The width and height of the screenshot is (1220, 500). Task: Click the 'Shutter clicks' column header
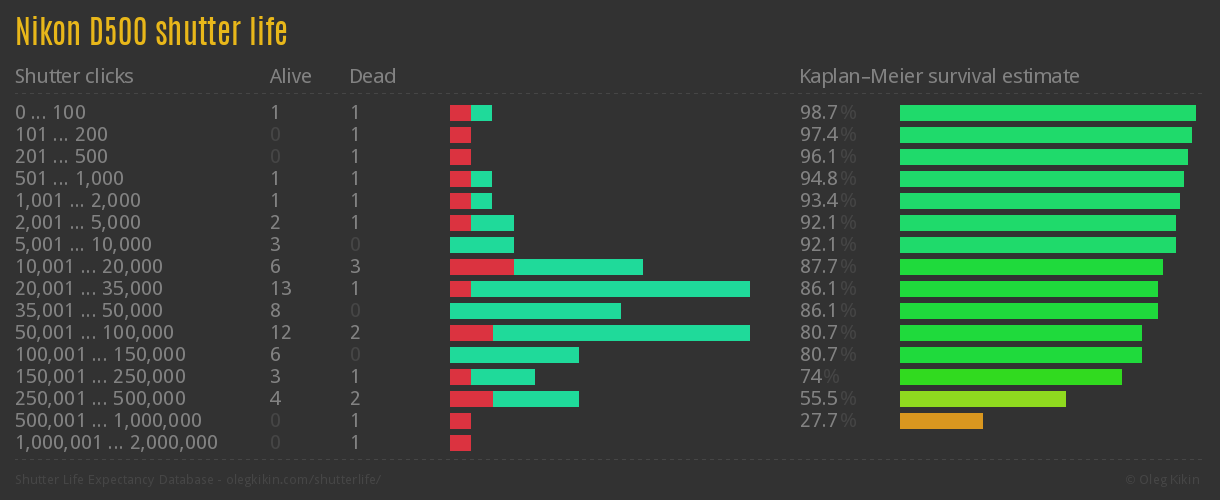tap(74, 76)
